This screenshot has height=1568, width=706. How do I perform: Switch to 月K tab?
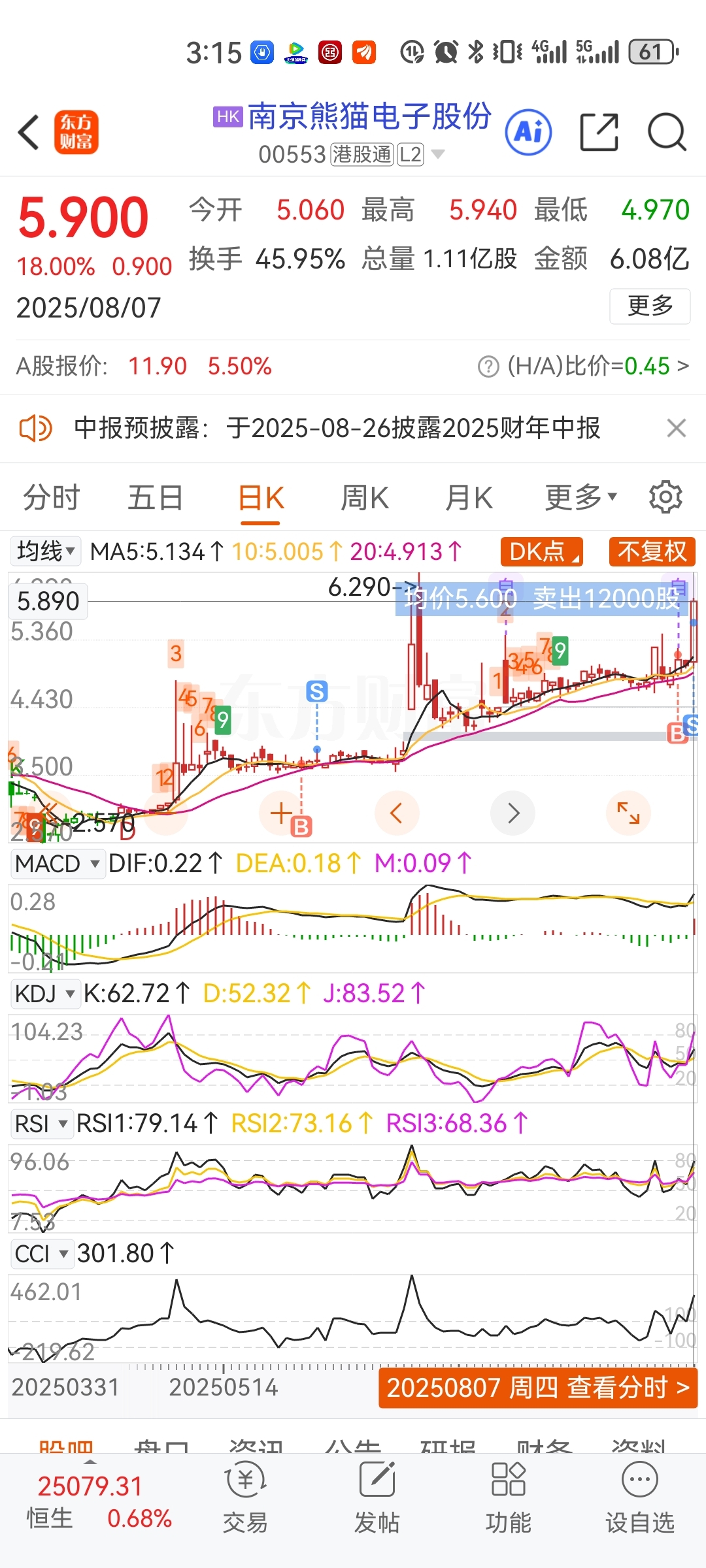click(469, 497)
